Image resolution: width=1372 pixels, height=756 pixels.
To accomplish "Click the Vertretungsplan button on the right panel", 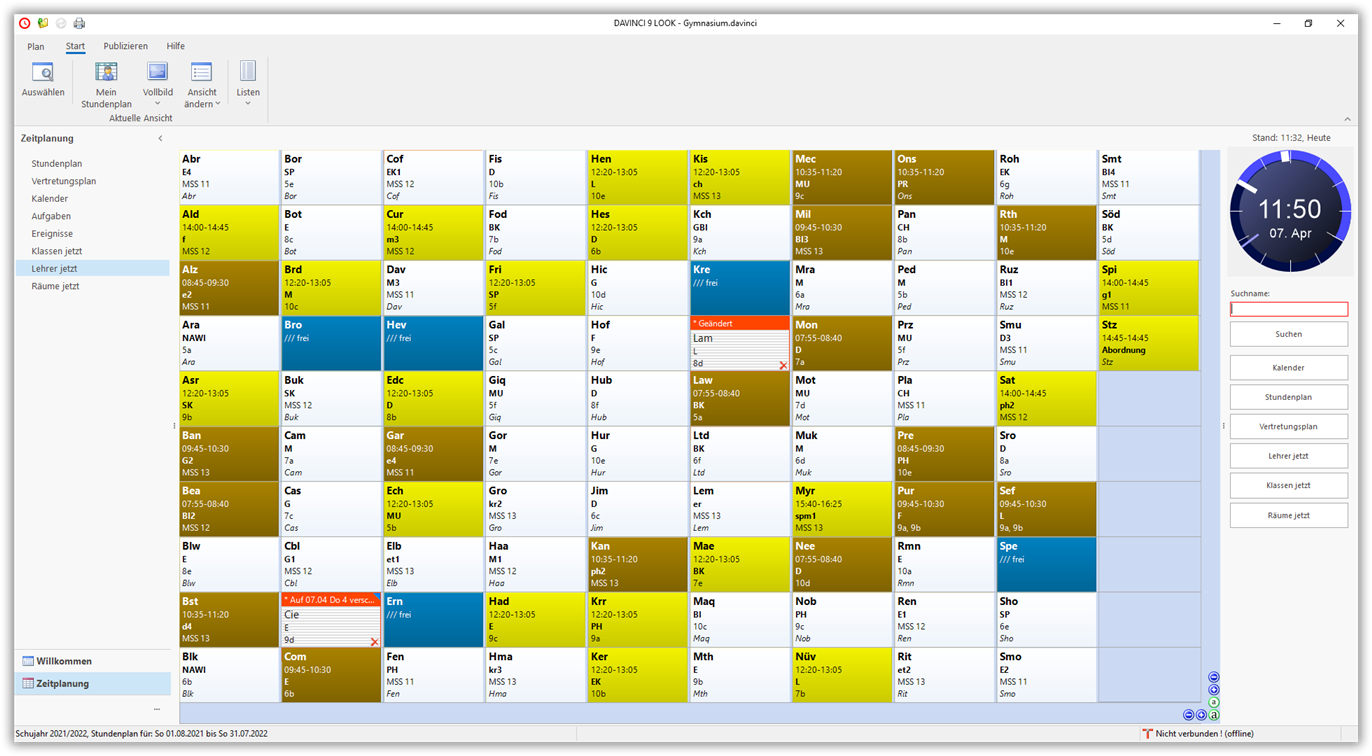I will (1288, 426).
